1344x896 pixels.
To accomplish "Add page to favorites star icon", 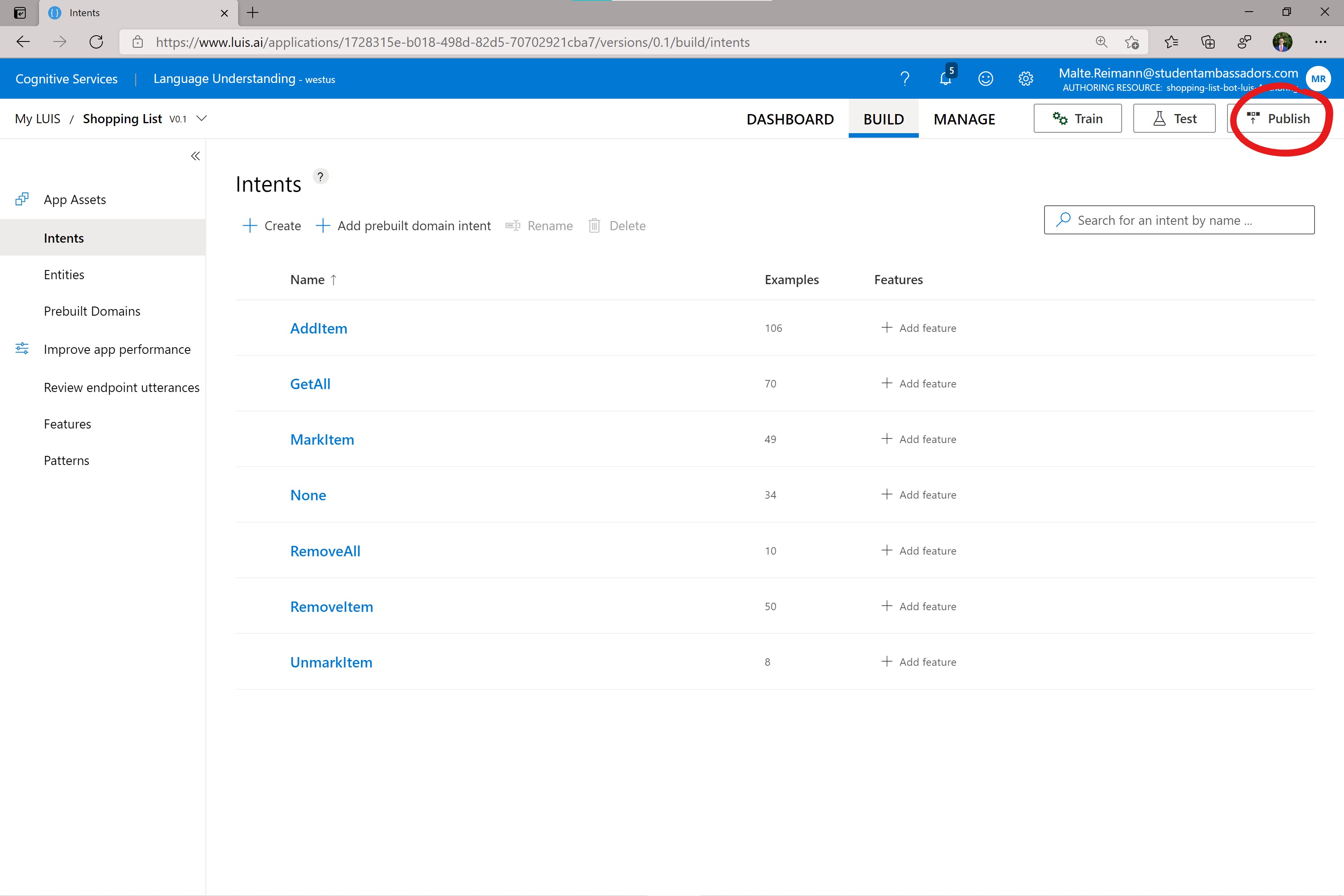I will pyautogui.click(x=1132, y=42).
